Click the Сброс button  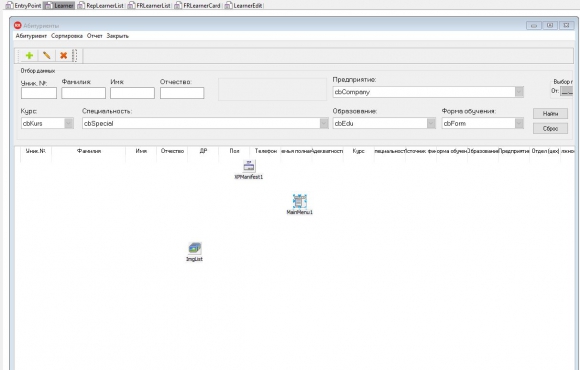pos(550,128)
